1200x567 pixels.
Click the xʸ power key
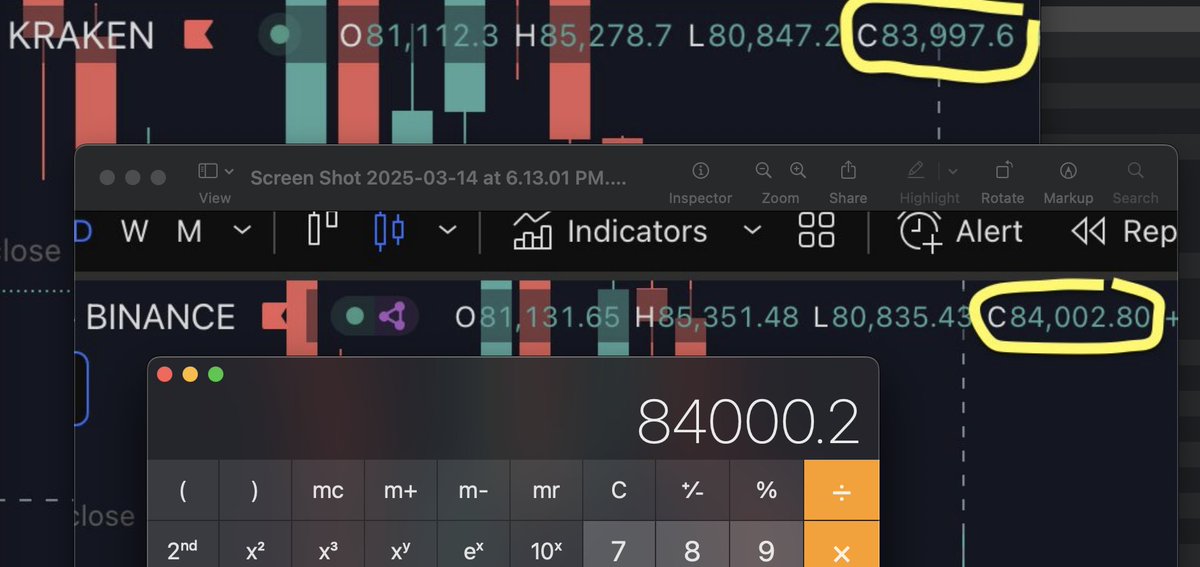click(x=401, y=545)
